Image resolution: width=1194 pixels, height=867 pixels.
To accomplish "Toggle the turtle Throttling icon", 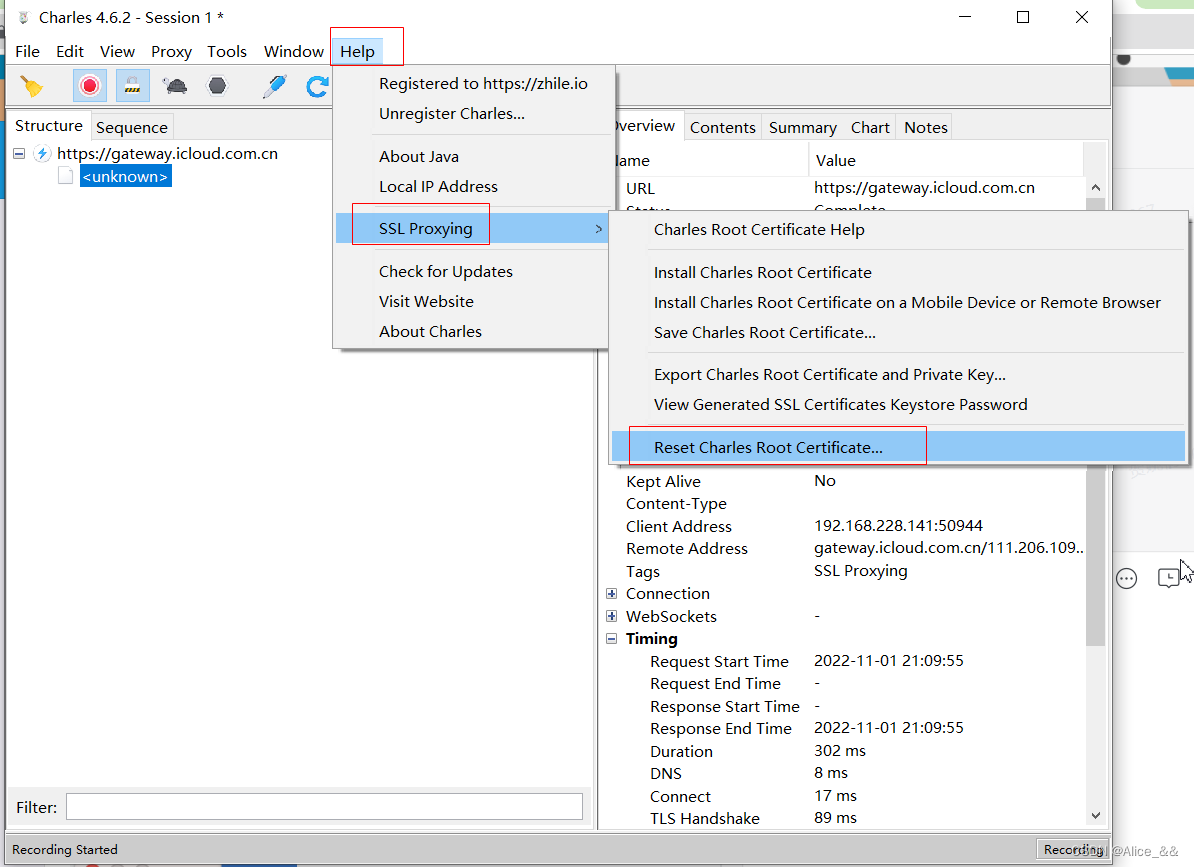I will [x=175, y=86].
